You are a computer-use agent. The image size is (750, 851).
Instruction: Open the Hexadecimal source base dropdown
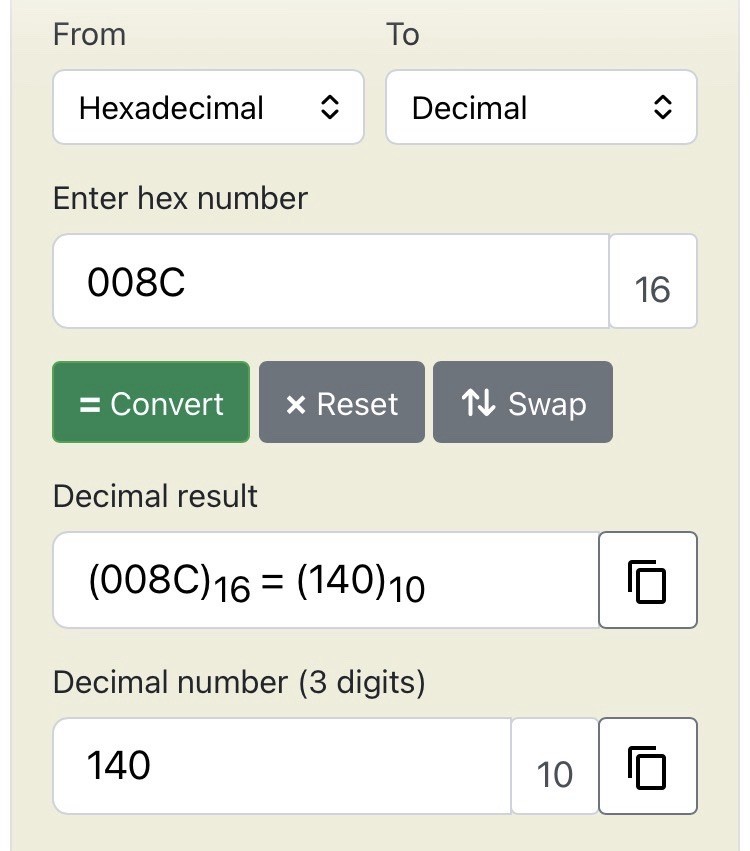207,108
